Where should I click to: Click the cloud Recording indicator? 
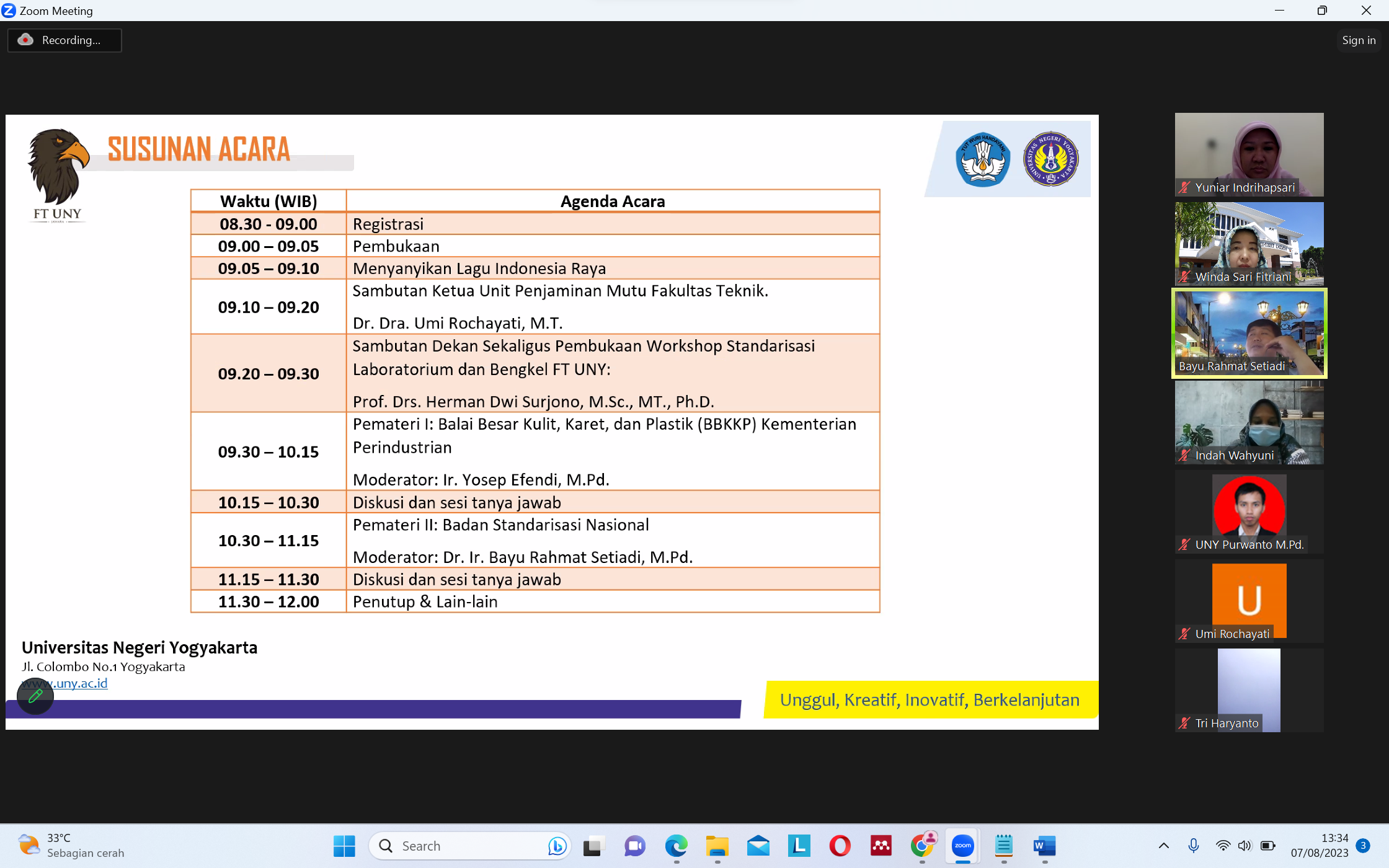[64, 40]
